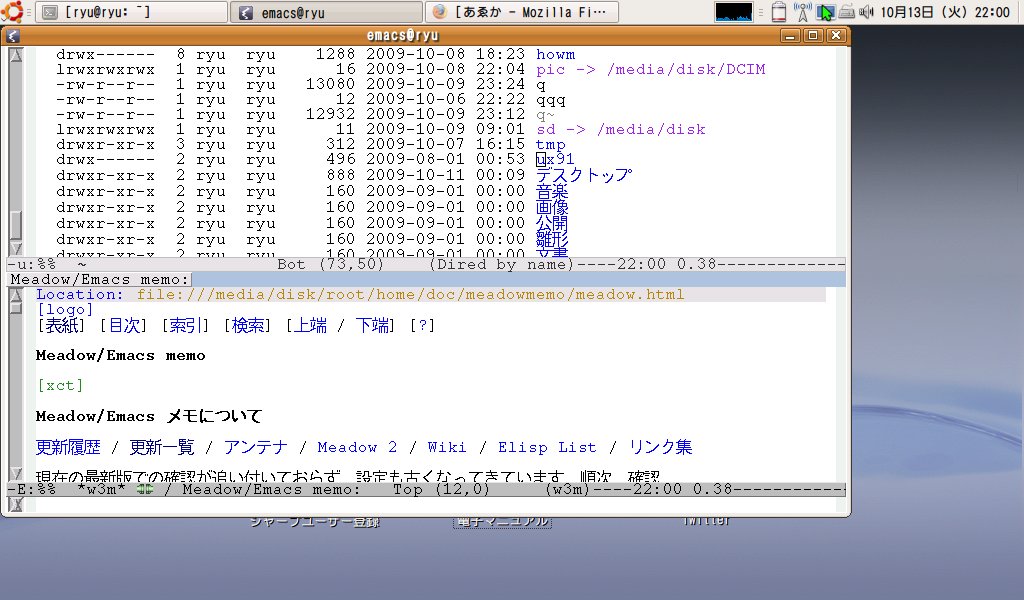
Task: Click the 13080 size of file q
Action: 330,84
